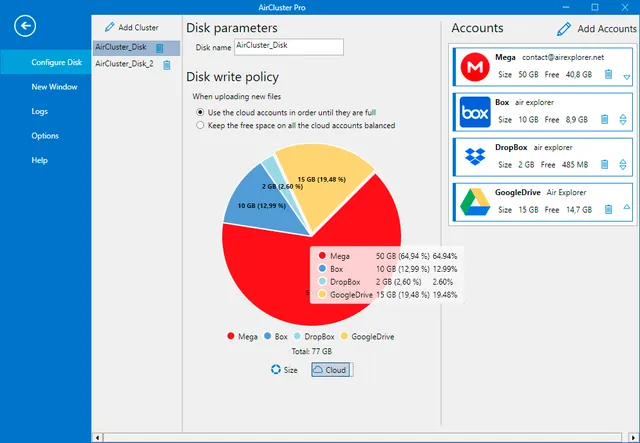Screen dimensions: 640x443
Task: Click the tooltip's '64.94%' Mega value
Action: (445, 256)
